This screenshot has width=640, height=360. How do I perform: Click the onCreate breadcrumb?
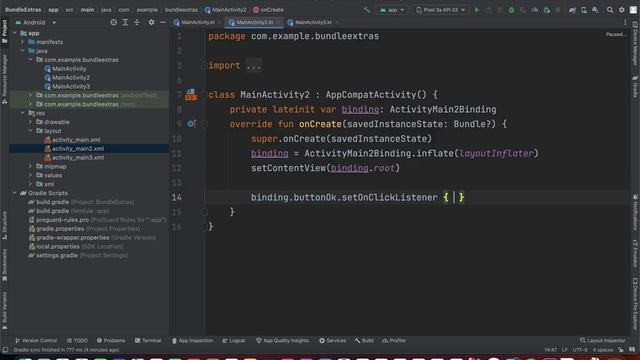268,10
